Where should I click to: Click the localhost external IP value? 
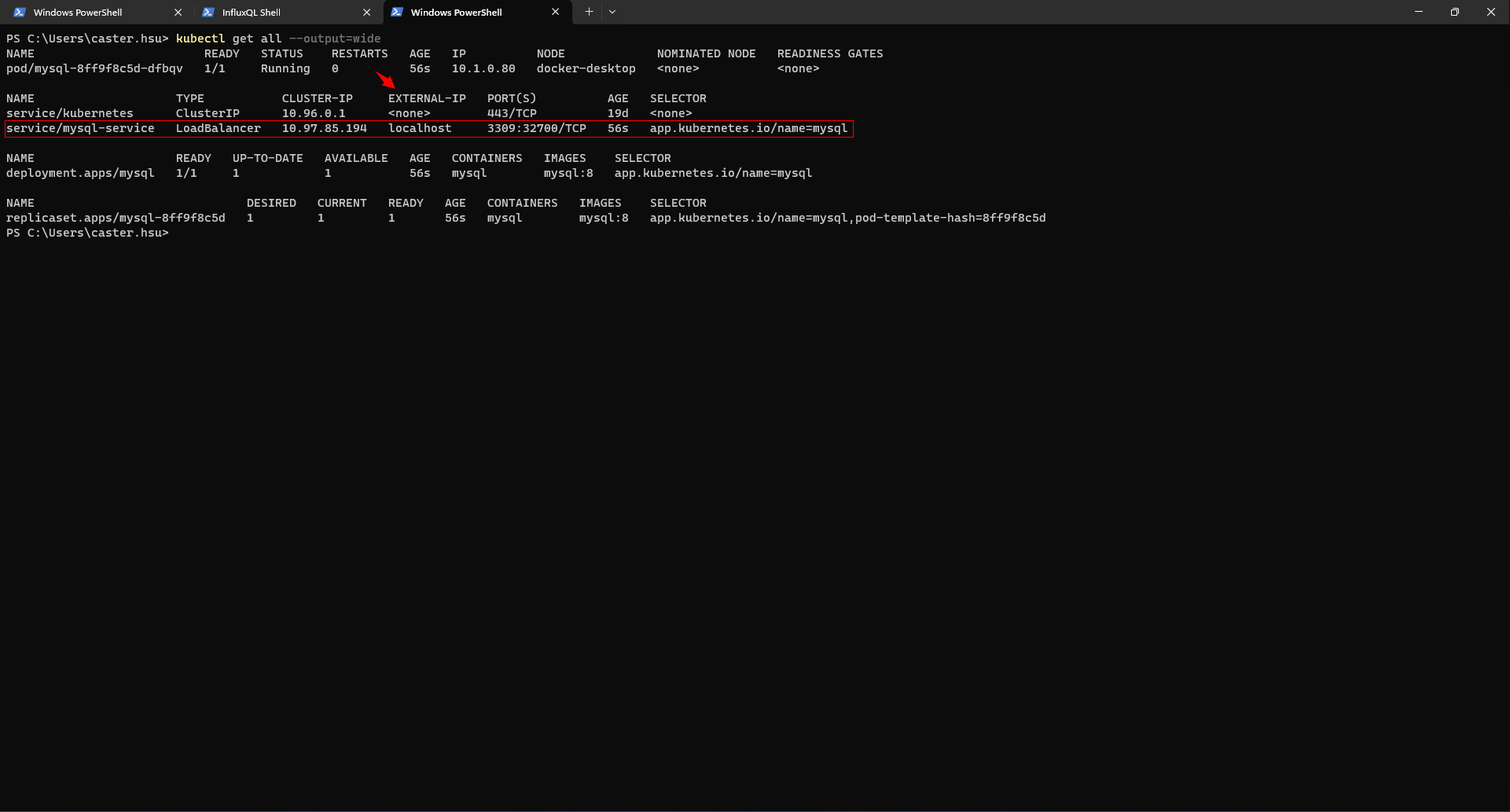pyautogui.click(x=420, y=128)
